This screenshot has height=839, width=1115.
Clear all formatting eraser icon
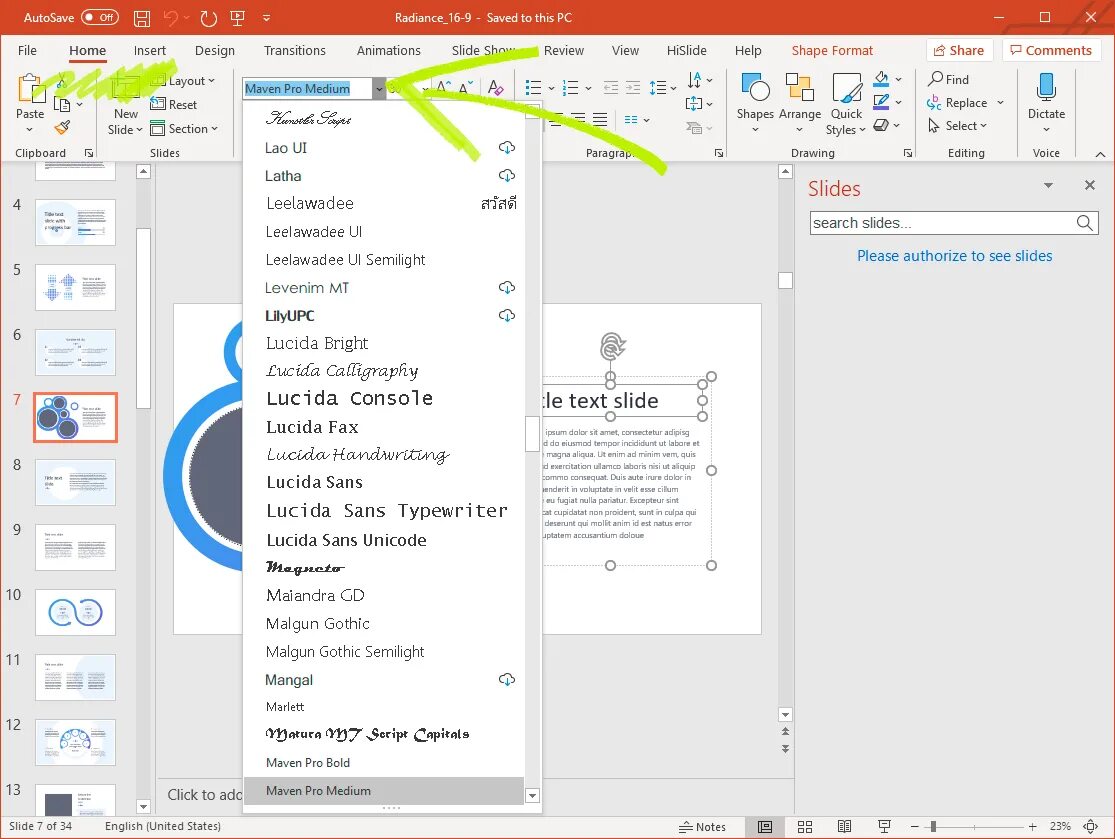point(496,87)
